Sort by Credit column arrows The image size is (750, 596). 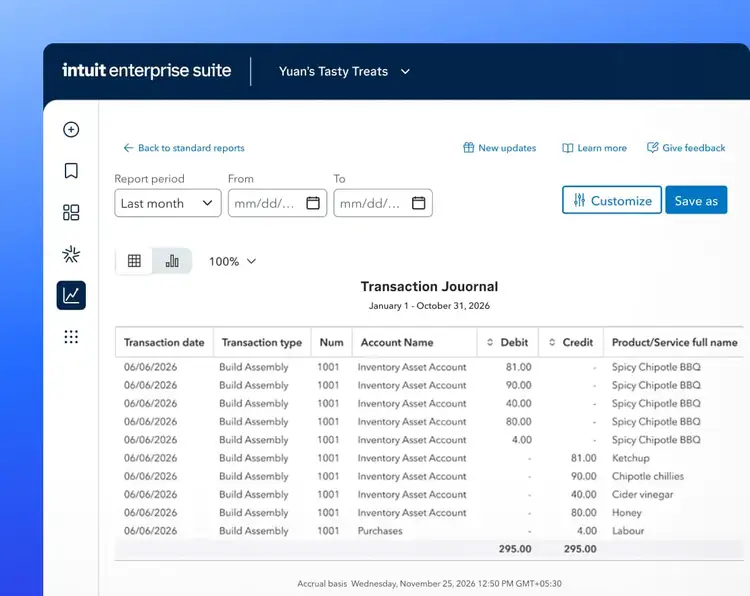click(x=552, y=342)
